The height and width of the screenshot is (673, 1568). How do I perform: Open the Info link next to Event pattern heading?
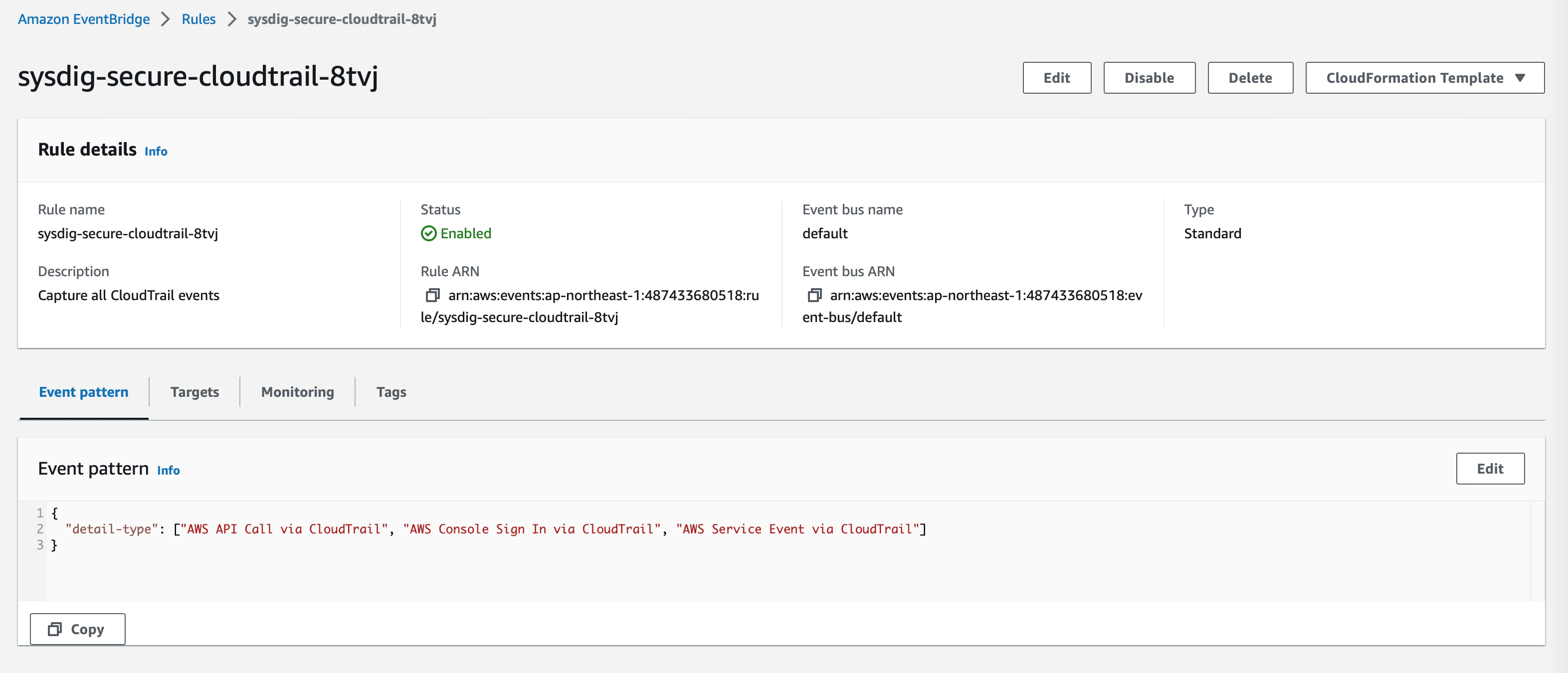click(169, 471)
